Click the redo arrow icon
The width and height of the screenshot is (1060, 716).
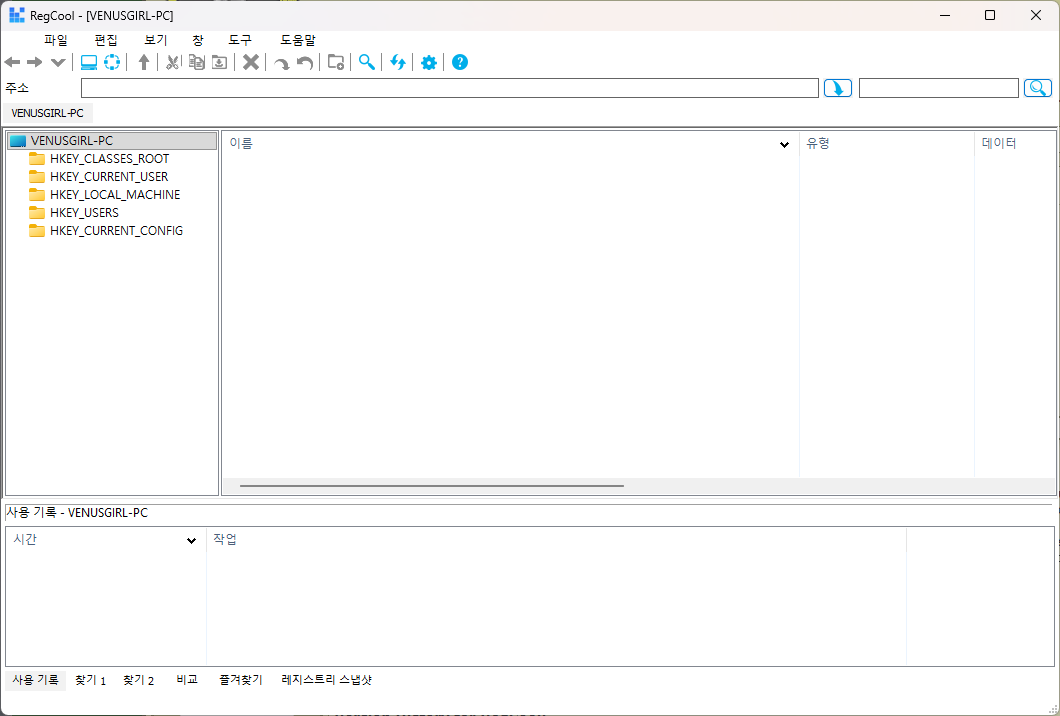(x=281, y=64)
